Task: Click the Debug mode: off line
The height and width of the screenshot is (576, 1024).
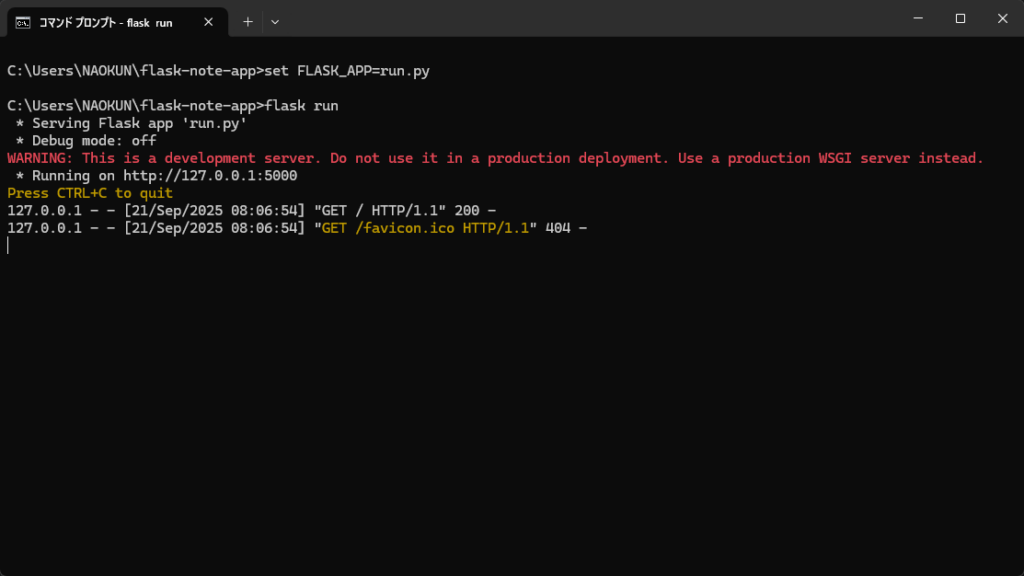Action: coord(86,140)
